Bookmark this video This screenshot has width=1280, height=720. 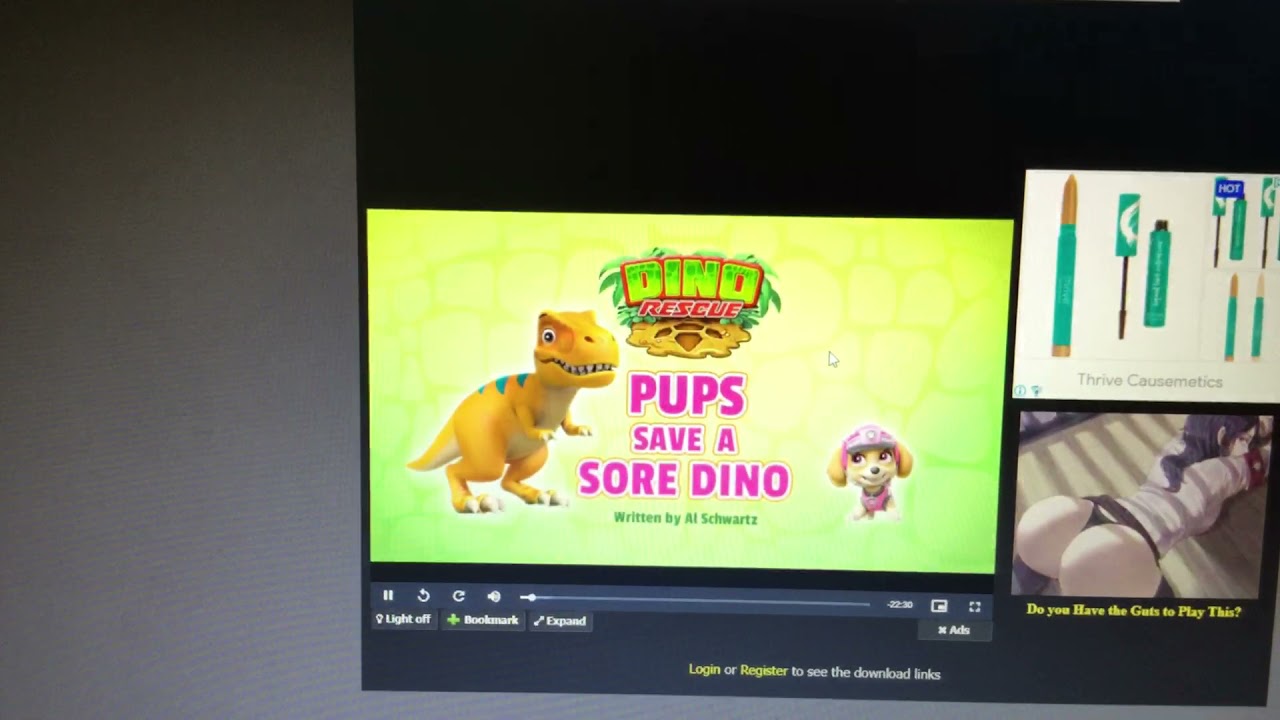(482, 620)
